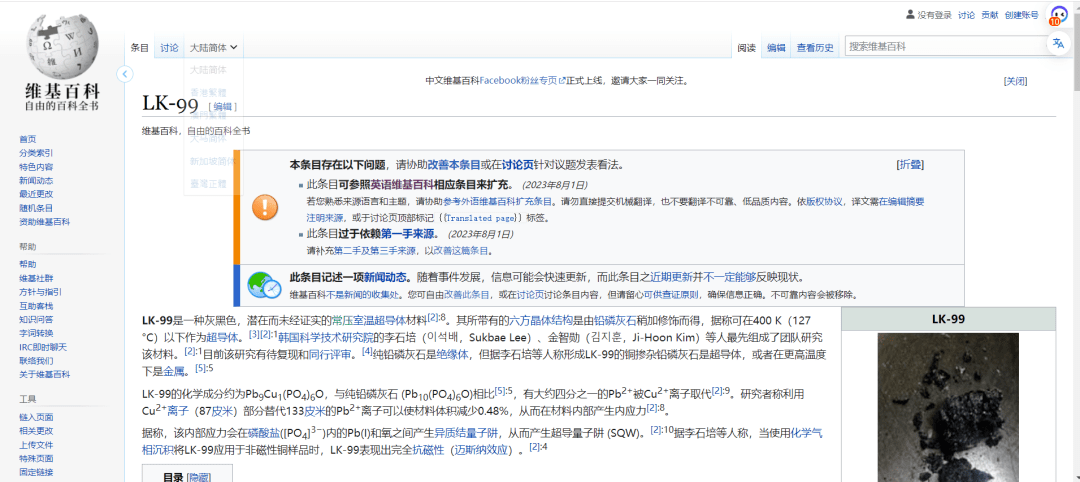Choose 臺灣正體 from the variant menu
This screenshot has height=482, width=1080.
pyautogui.click(x=208, y=184)
